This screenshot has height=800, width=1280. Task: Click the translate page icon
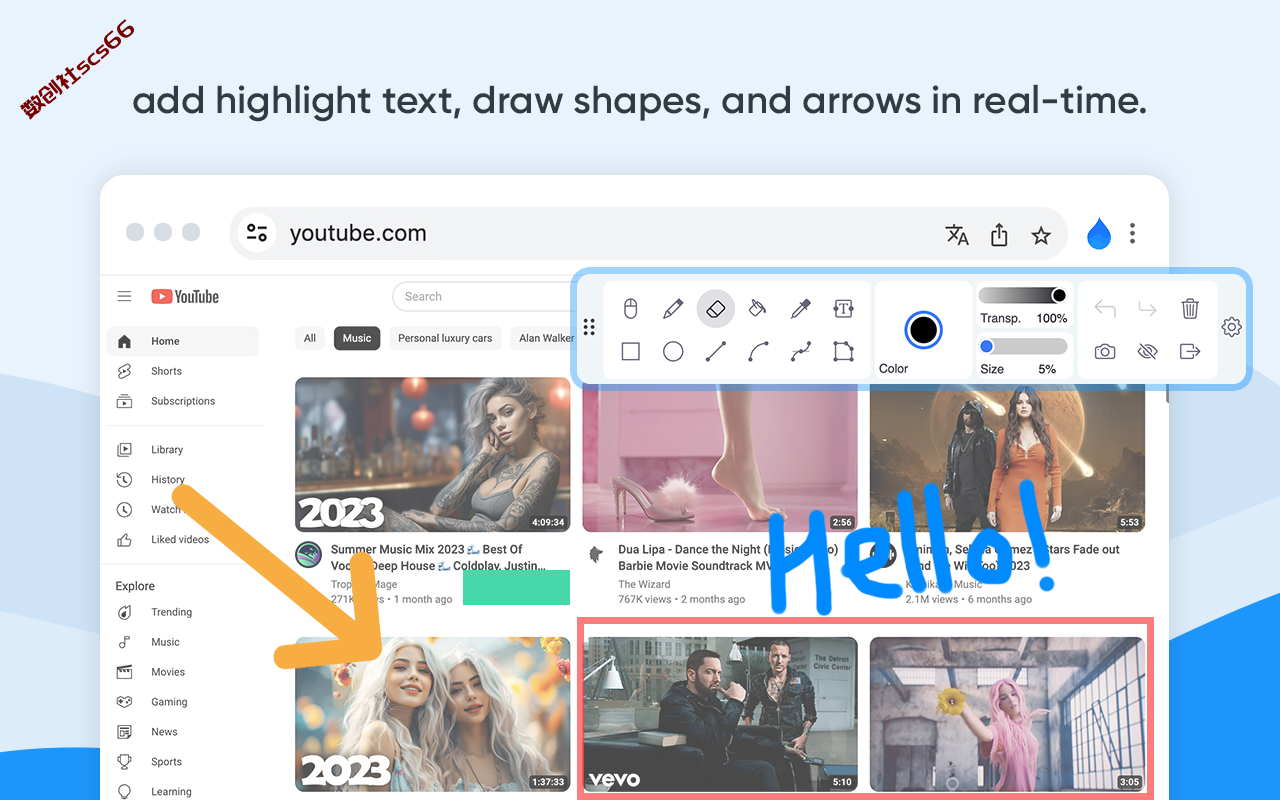tap(957, 235)
